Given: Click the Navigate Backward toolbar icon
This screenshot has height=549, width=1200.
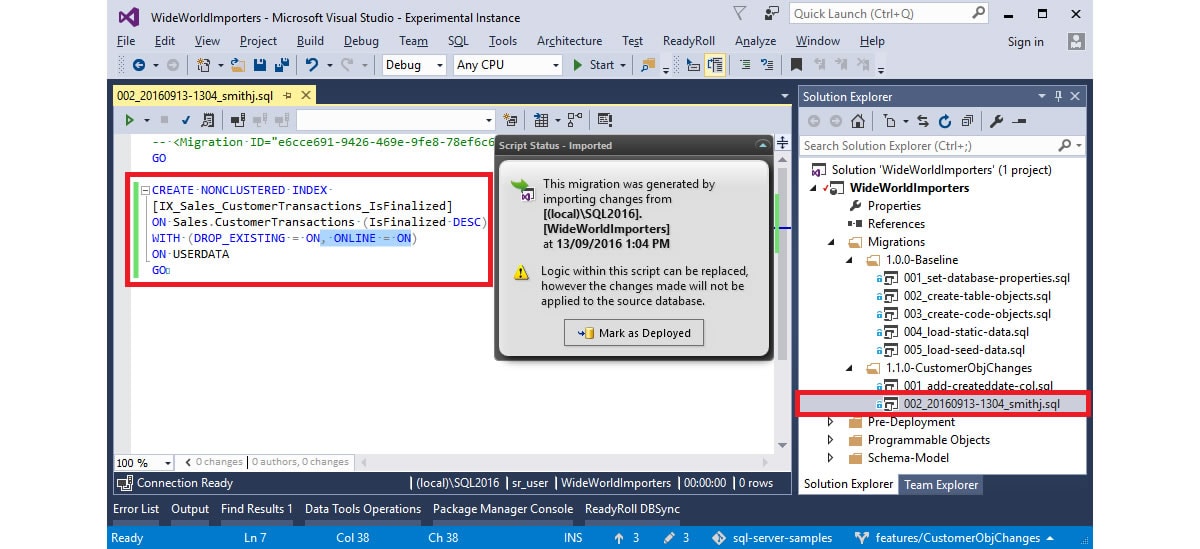Looking at the screenshot, I should click(139, 65).
